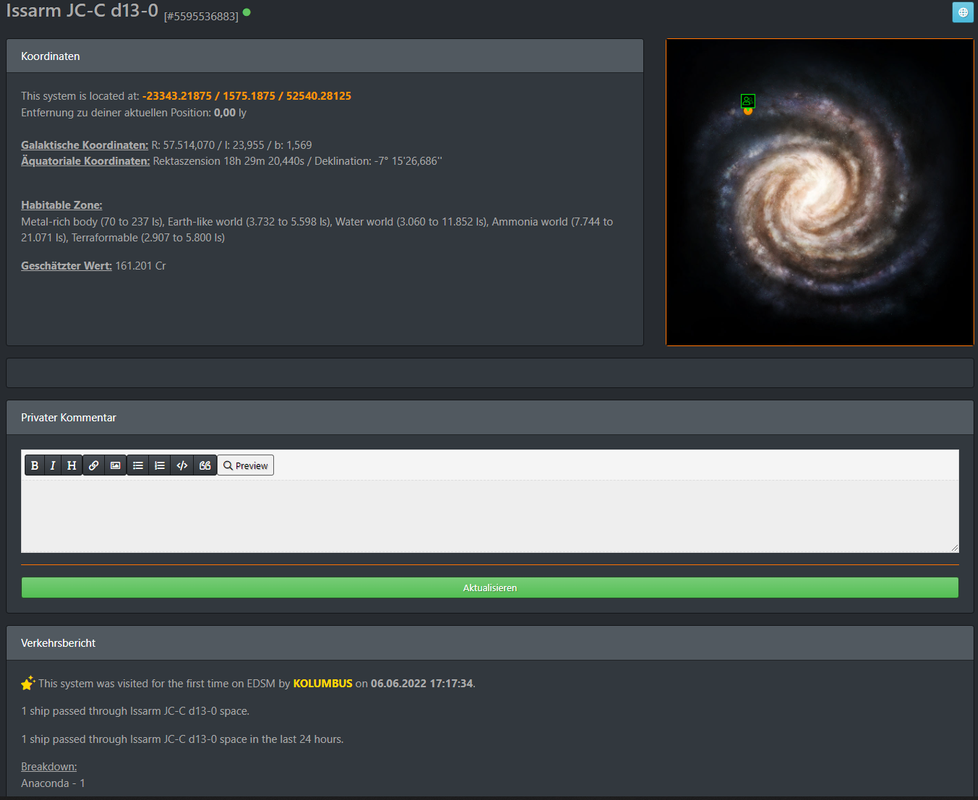978x800 pixels.
Task: Click the system ID #5595536883 text
Action: click(x=201, y=16)
